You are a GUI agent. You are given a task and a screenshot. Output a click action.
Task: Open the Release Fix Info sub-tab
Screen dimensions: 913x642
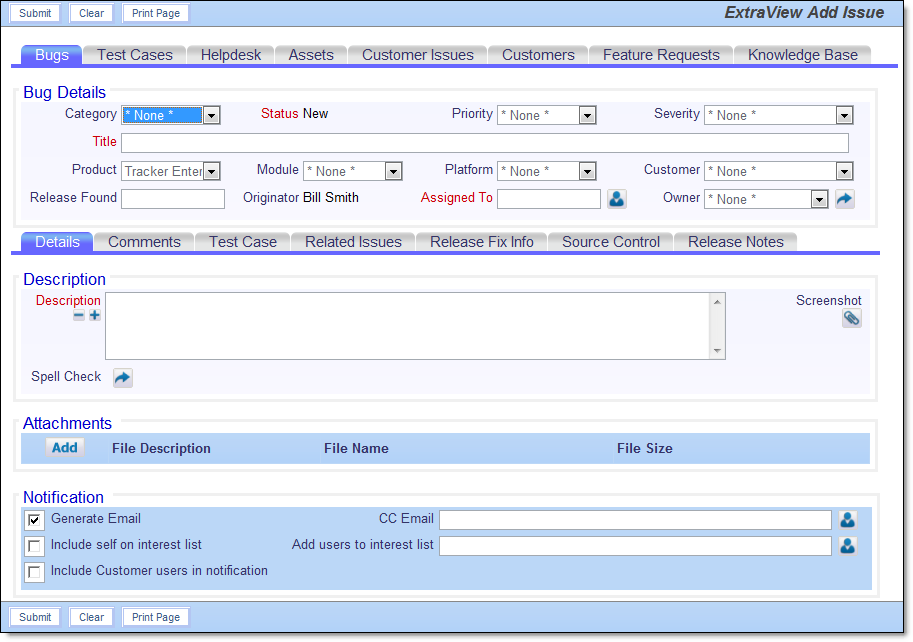coord(482,242)
